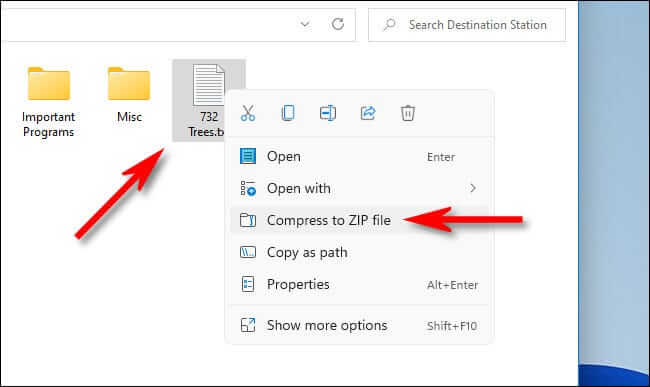This screenshot has height=387, width=650.
Task: Click the Delete trash can icon
Action: [x=407, y=113]
